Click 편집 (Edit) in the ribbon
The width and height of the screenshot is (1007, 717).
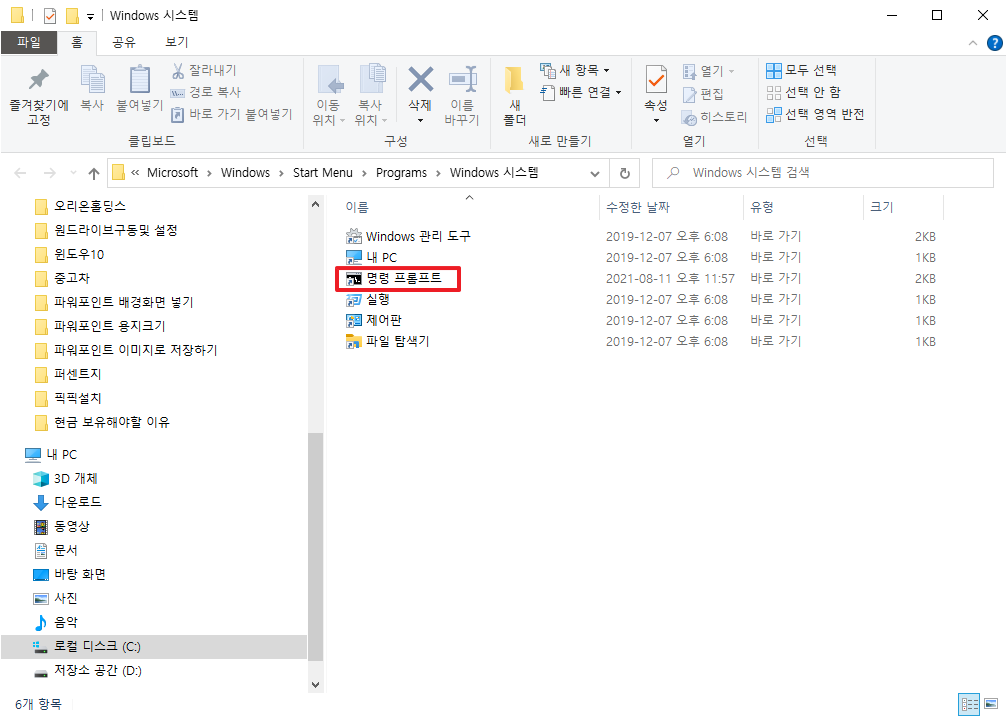pyautogui.click(x=703, y=94)
